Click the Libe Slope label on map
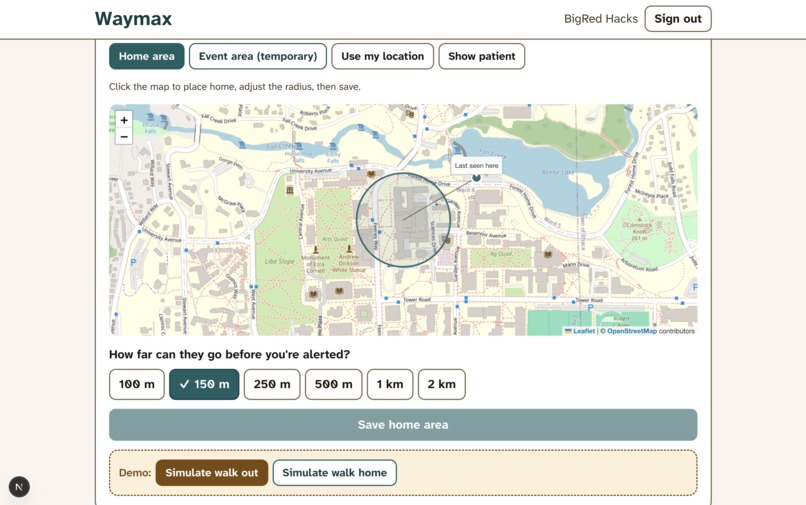Screen dimensions: 806x505 click(280, 261)
